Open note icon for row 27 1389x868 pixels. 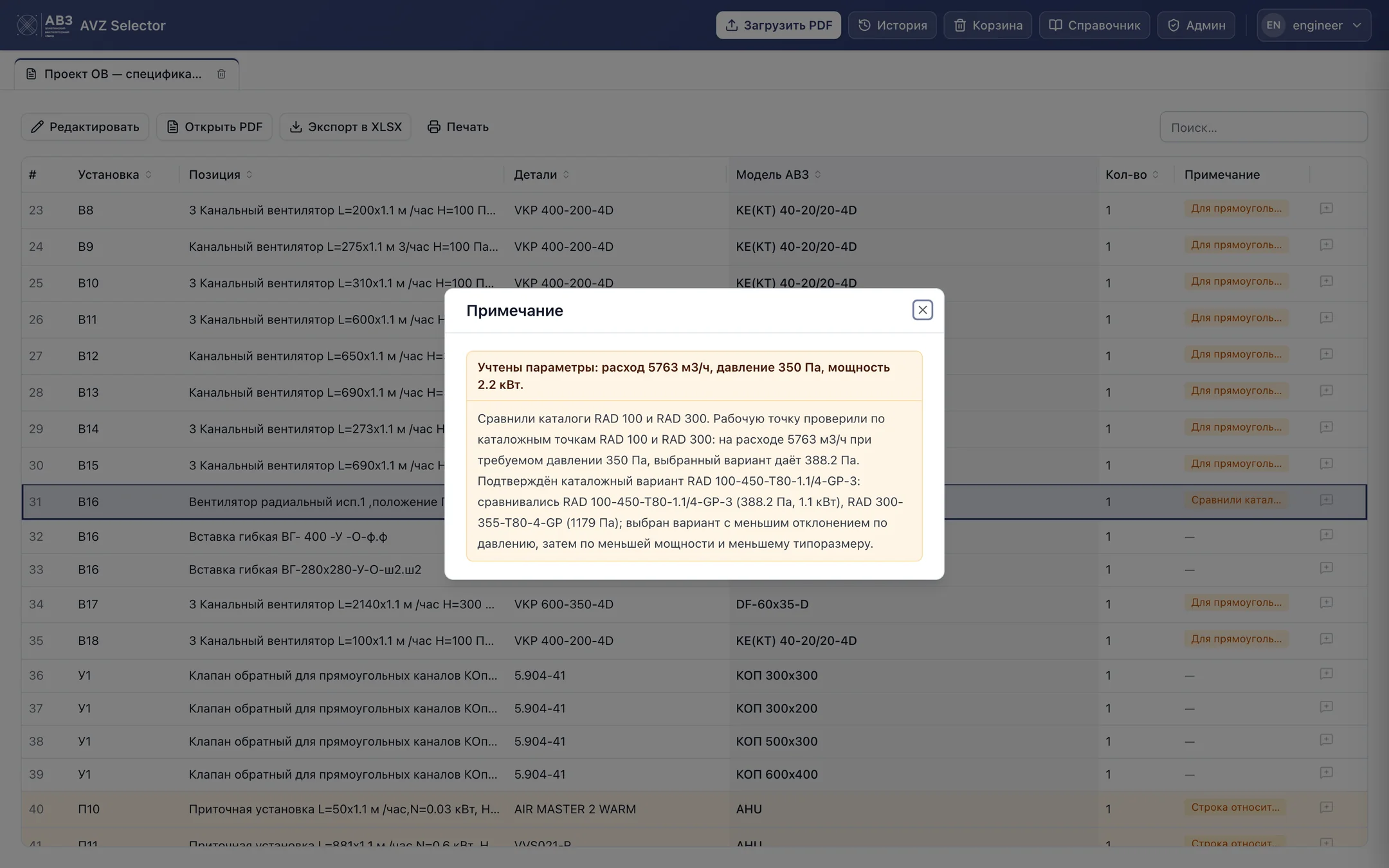point(1326,354)
